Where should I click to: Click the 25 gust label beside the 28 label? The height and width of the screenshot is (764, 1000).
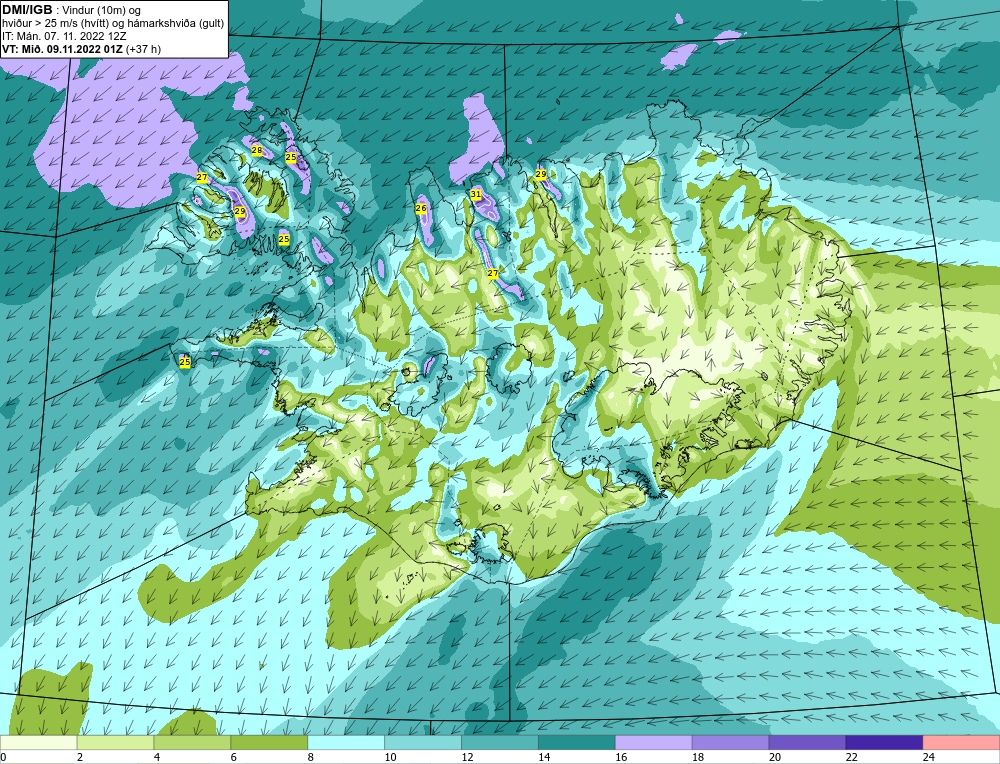(291, 157)
